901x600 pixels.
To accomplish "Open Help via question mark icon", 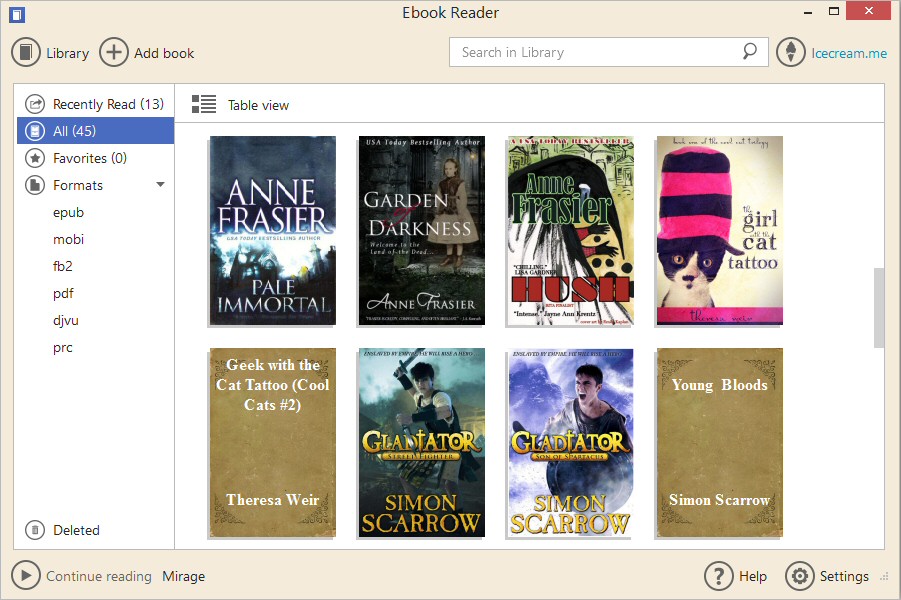I will click(719, 576).
